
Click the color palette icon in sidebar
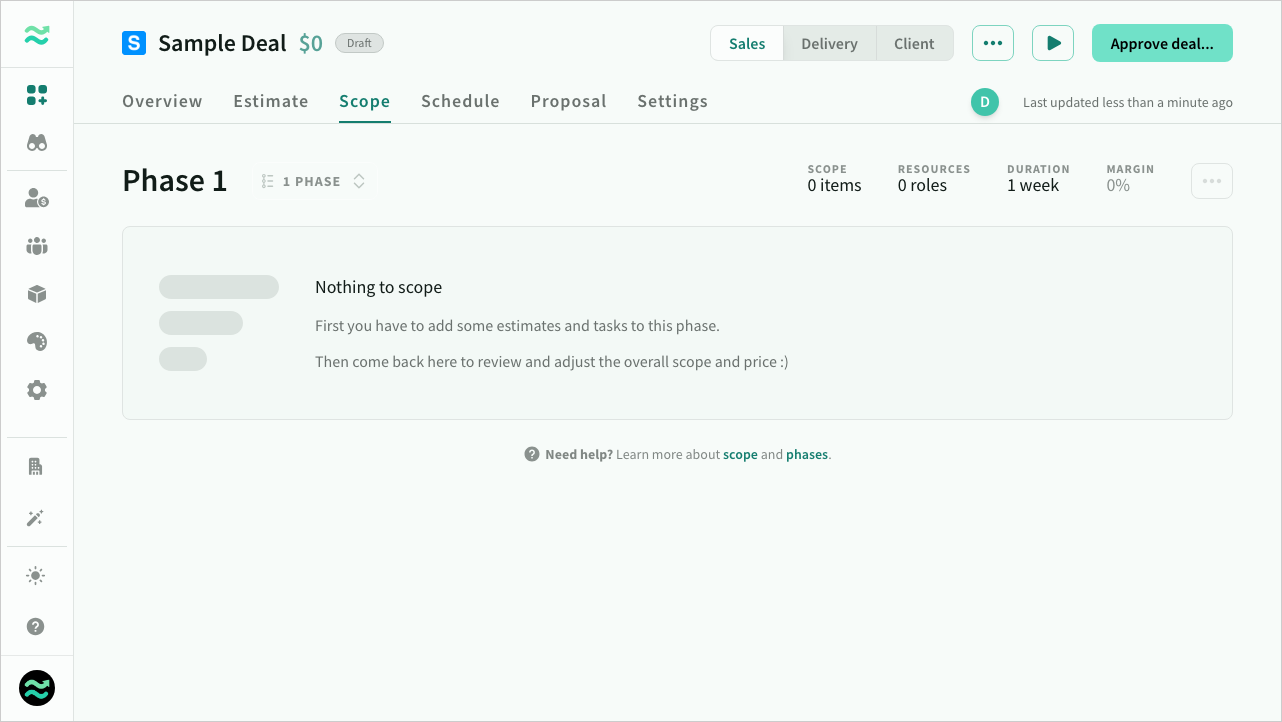[37, 342]
